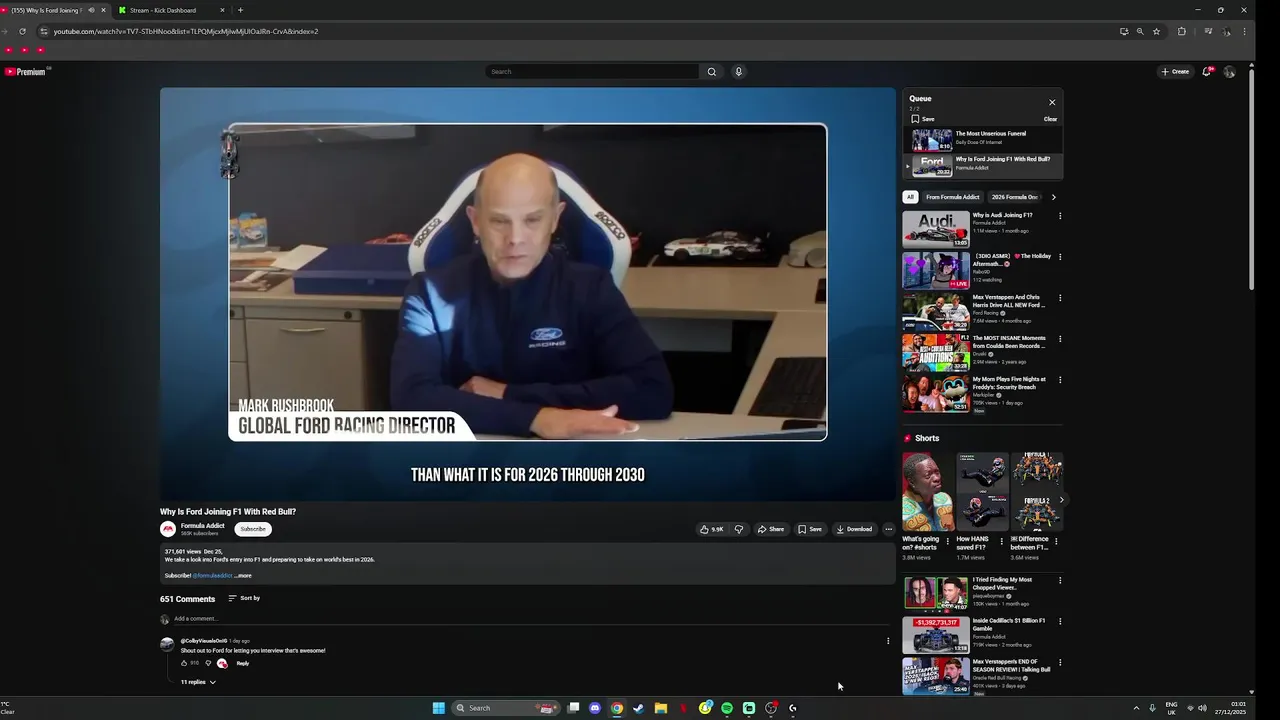Click the search magnifier button in YouTube
This screenshot has width=1280, height=720.
point(712,72)
